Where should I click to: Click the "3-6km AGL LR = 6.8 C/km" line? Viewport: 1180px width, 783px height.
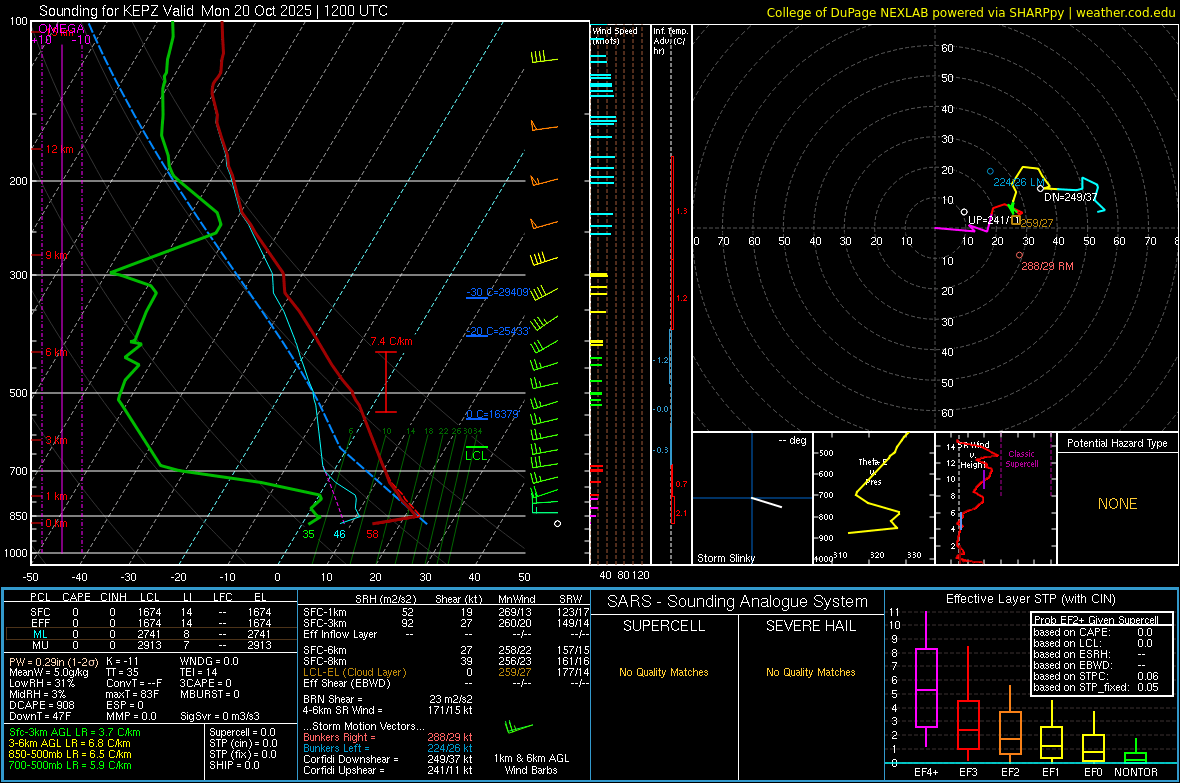69,744
